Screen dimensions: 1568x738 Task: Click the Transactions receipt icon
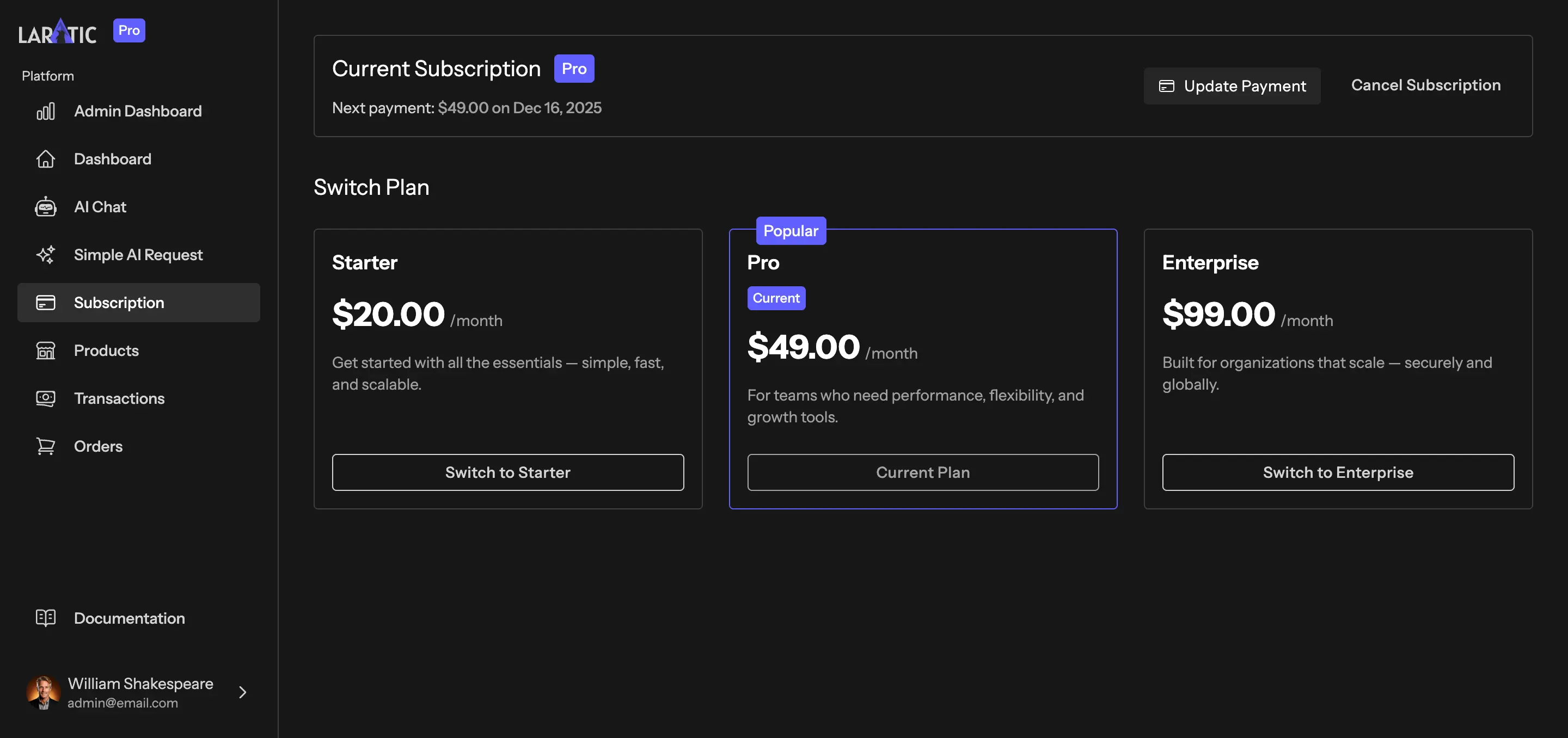(x=46, y=398)
